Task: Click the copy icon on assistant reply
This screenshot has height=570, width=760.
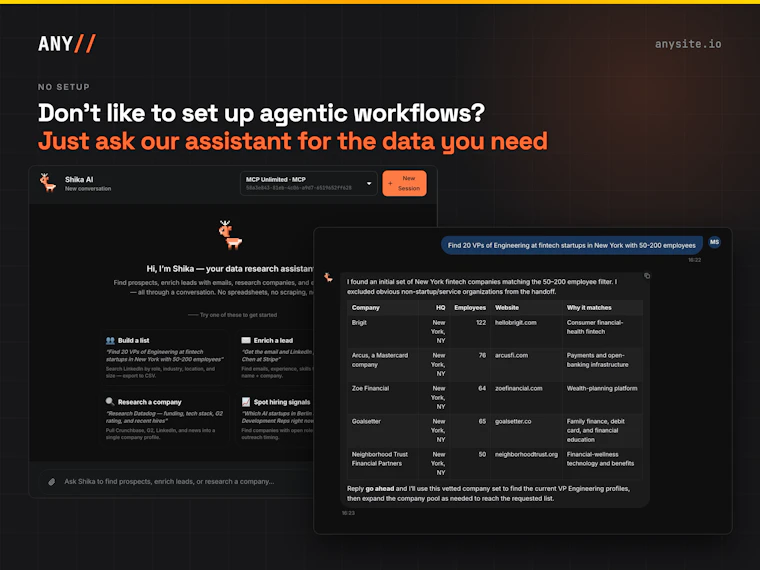Action: coord(647,276)
